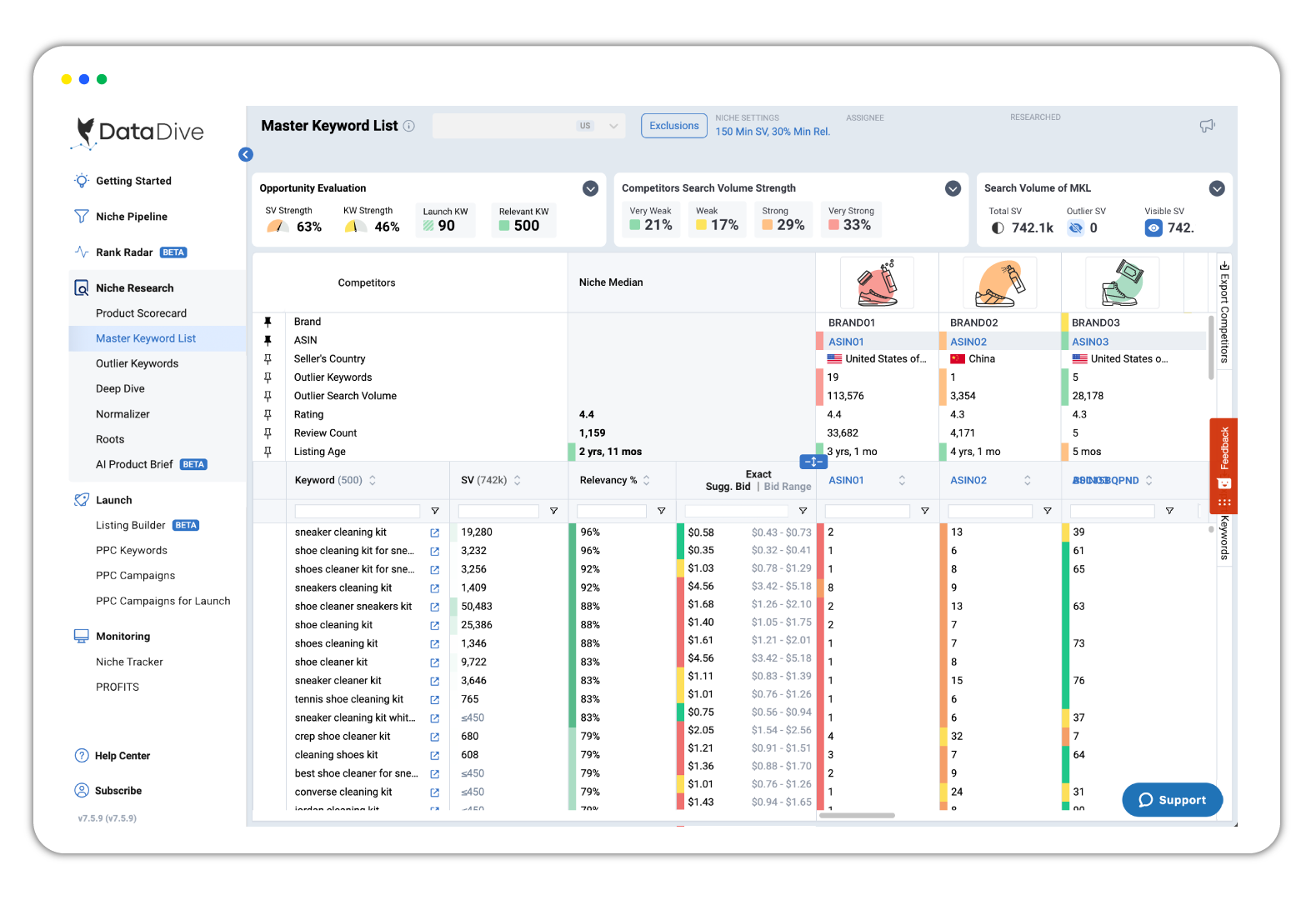Viewport: 1316px width, 900px height.
Task: Open the ASIN02 column filter icon
Action: [x=1047, y=511]
